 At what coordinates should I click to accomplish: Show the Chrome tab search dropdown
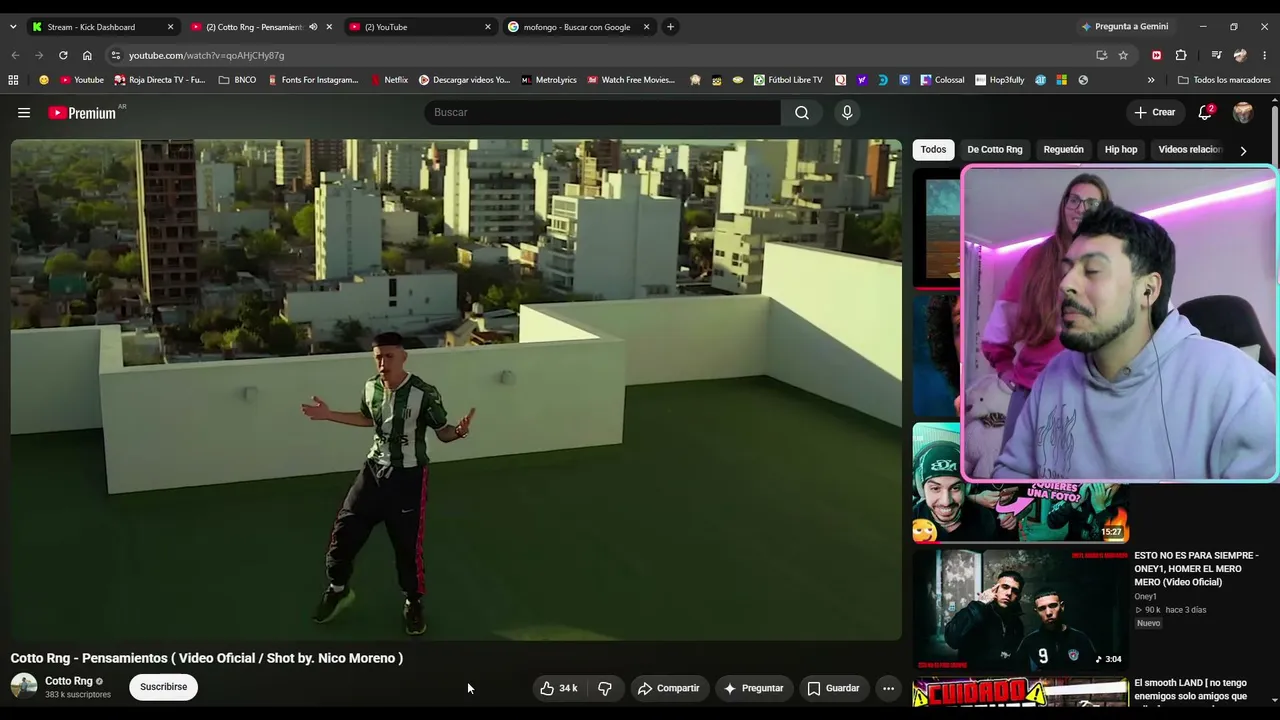pos(13,27)
